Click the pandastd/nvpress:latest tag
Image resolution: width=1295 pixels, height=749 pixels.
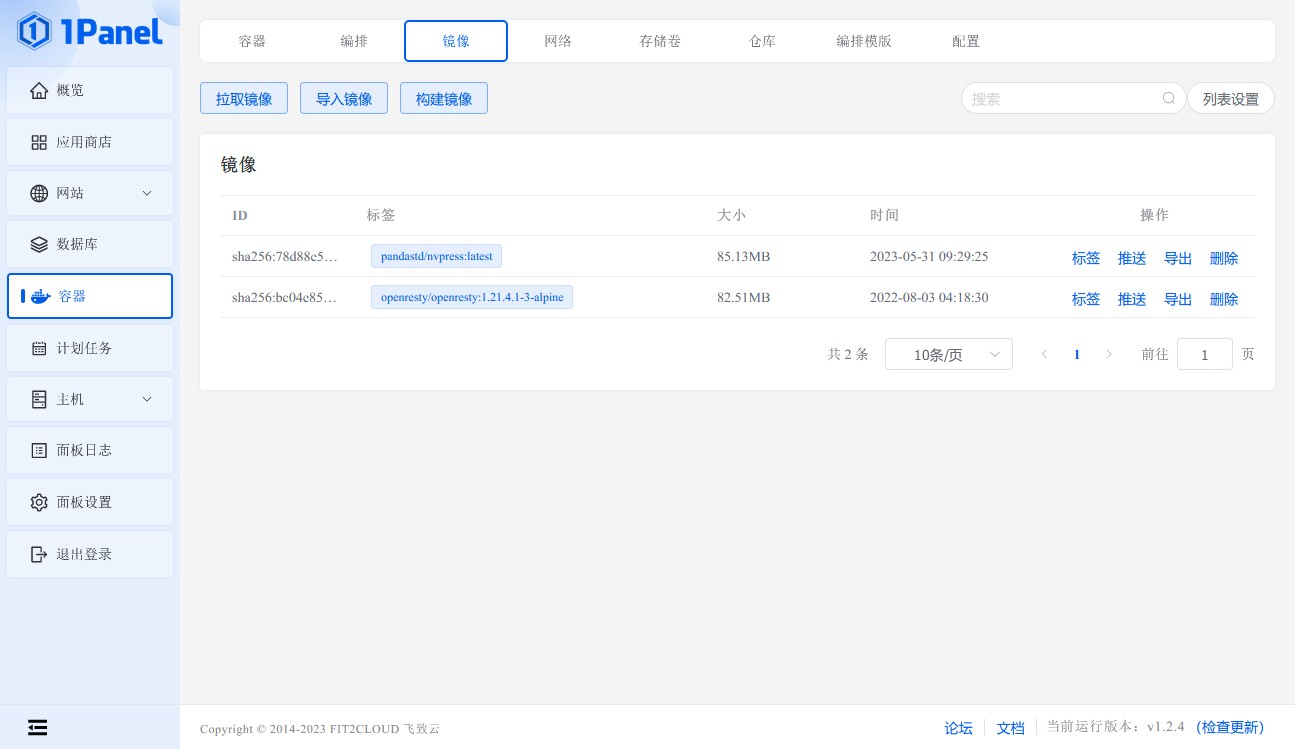tap(437, 256)
